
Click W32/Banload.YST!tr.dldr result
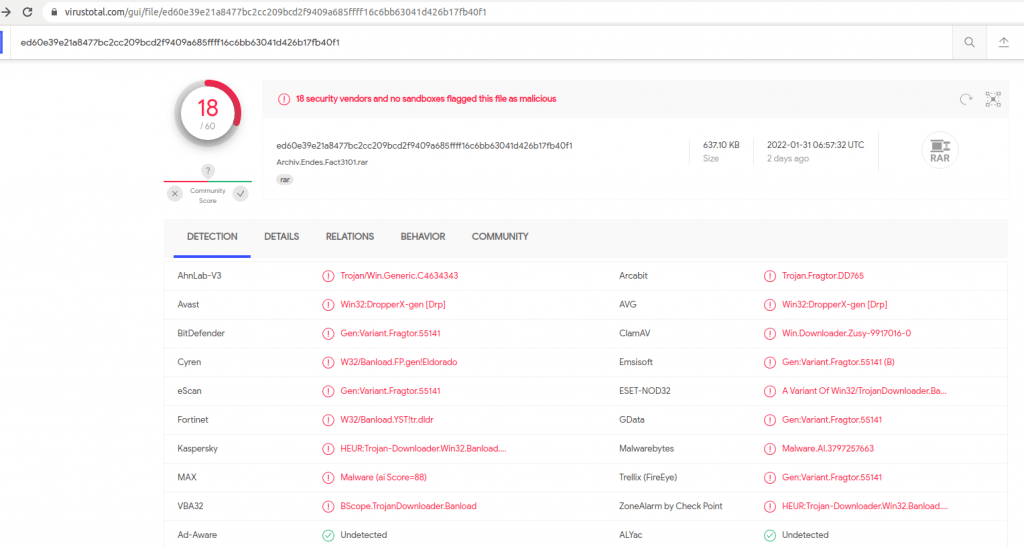click(x=387, y=420)
